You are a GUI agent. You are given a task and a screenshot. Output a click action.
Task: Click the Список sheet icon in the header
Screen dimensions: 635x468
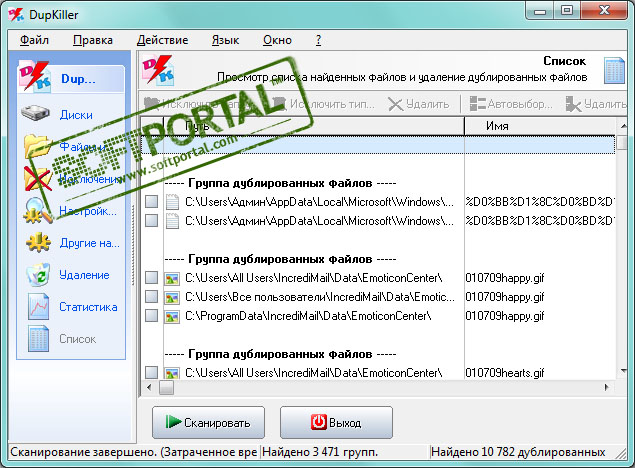(614, 70)
